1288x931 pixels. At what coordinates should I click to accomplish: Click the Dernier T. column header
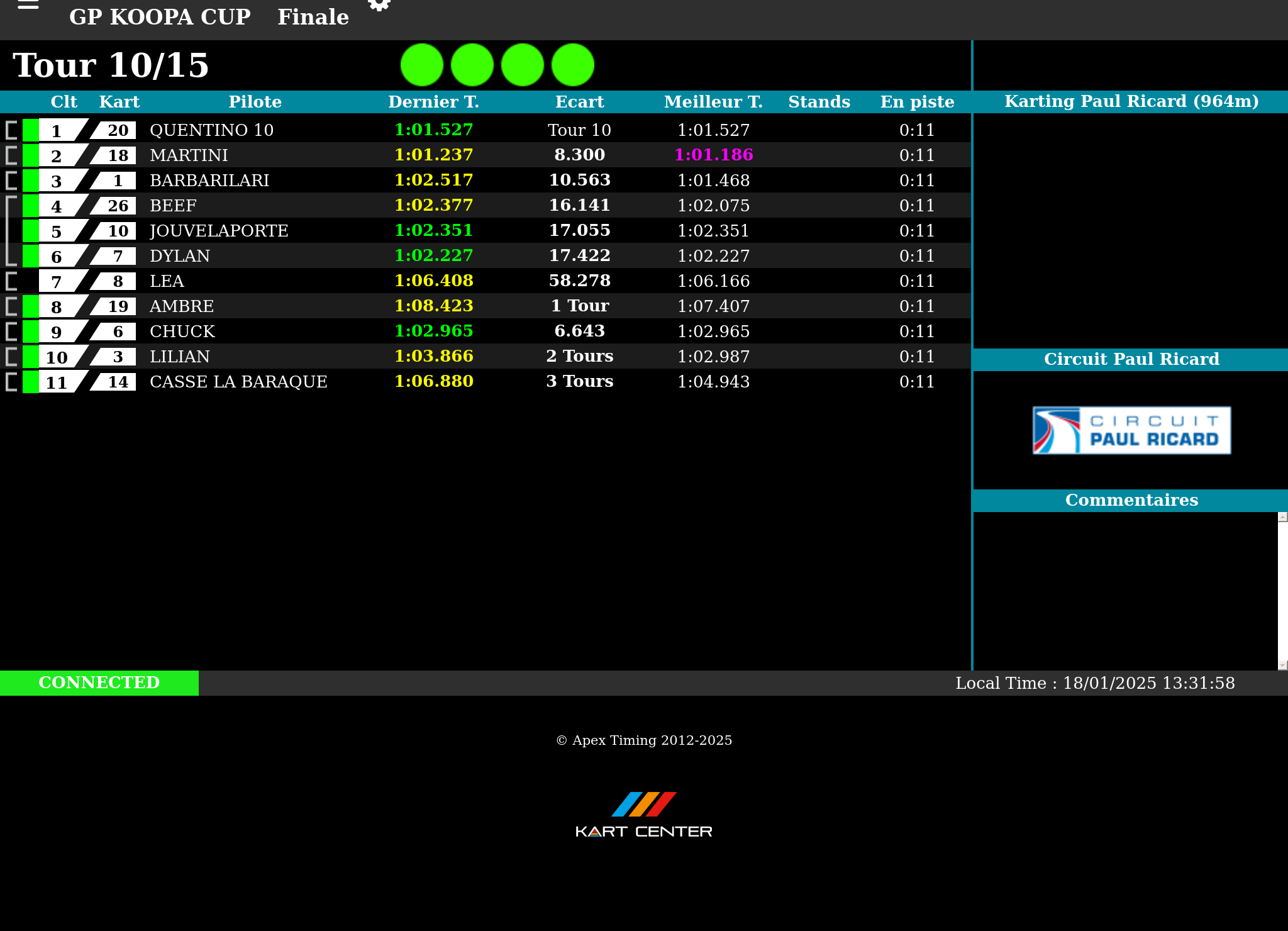(x=433, y=102)
